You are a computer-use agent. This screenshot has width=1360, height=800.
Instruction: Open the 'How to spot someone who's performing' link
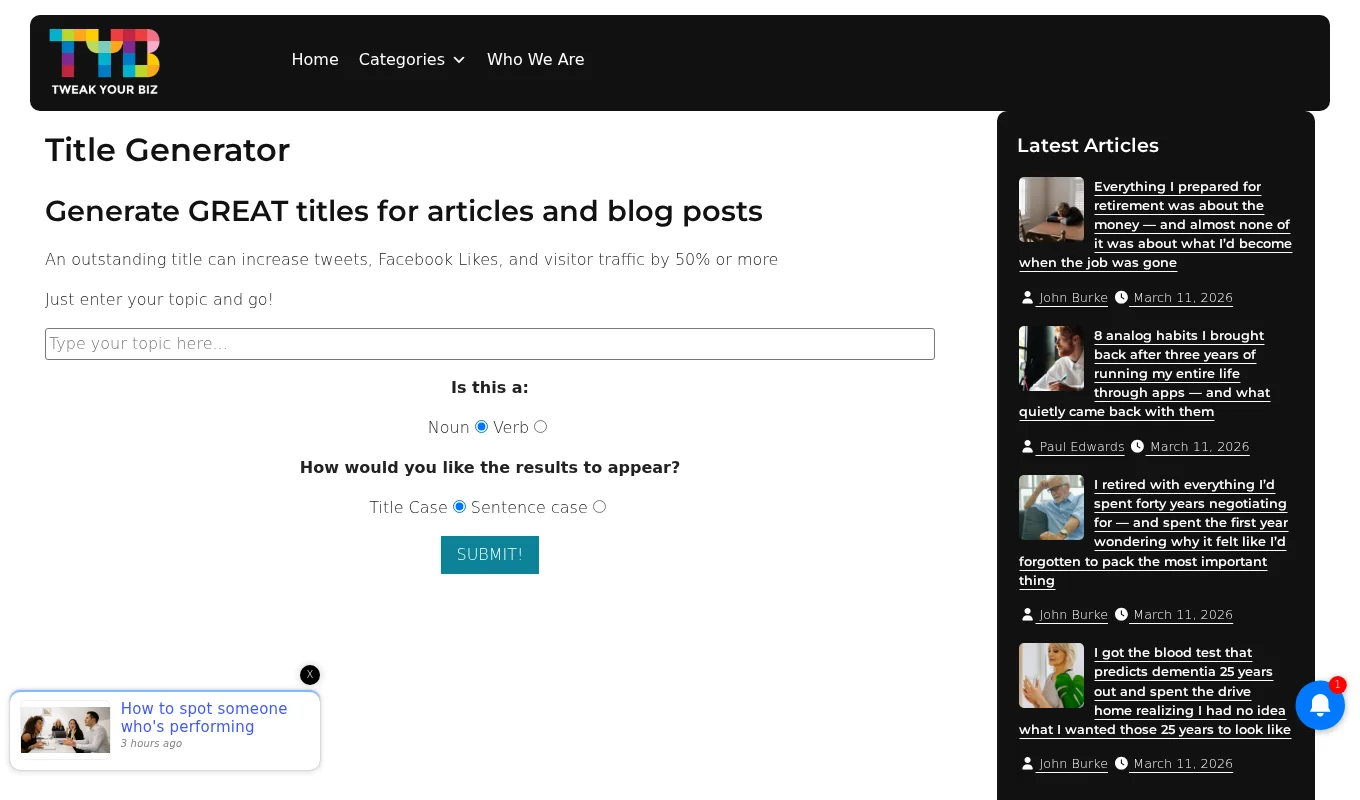pyautogui.click(x=204, y=717)
